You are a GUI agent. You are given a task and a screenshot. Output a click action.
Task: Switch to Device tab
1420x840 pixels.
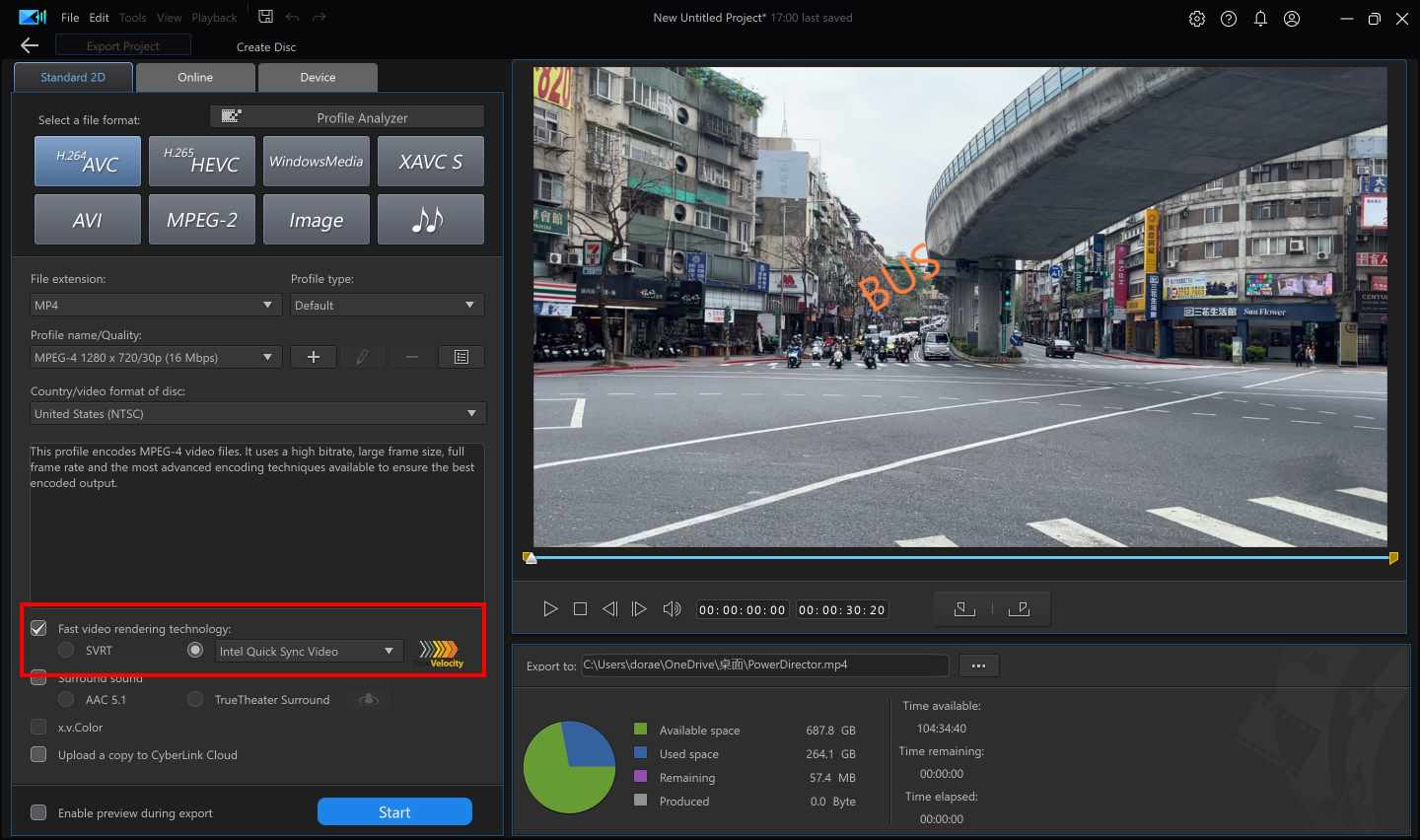[318, 77]
